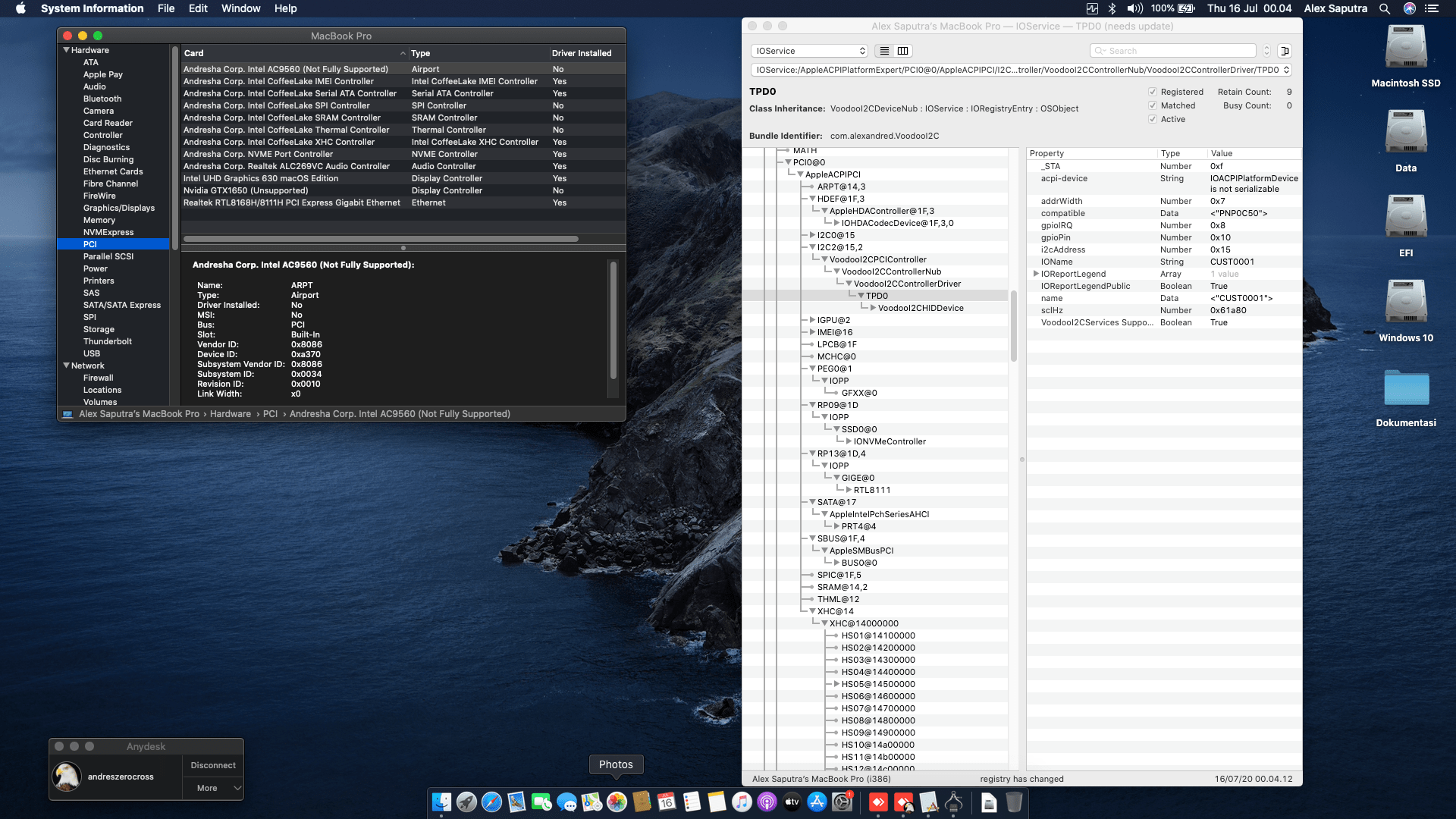This screenshot has width=1456, height=819.
Task: Select list view in the IORegistryExplorer toolbar
Action: coord(883,51)
